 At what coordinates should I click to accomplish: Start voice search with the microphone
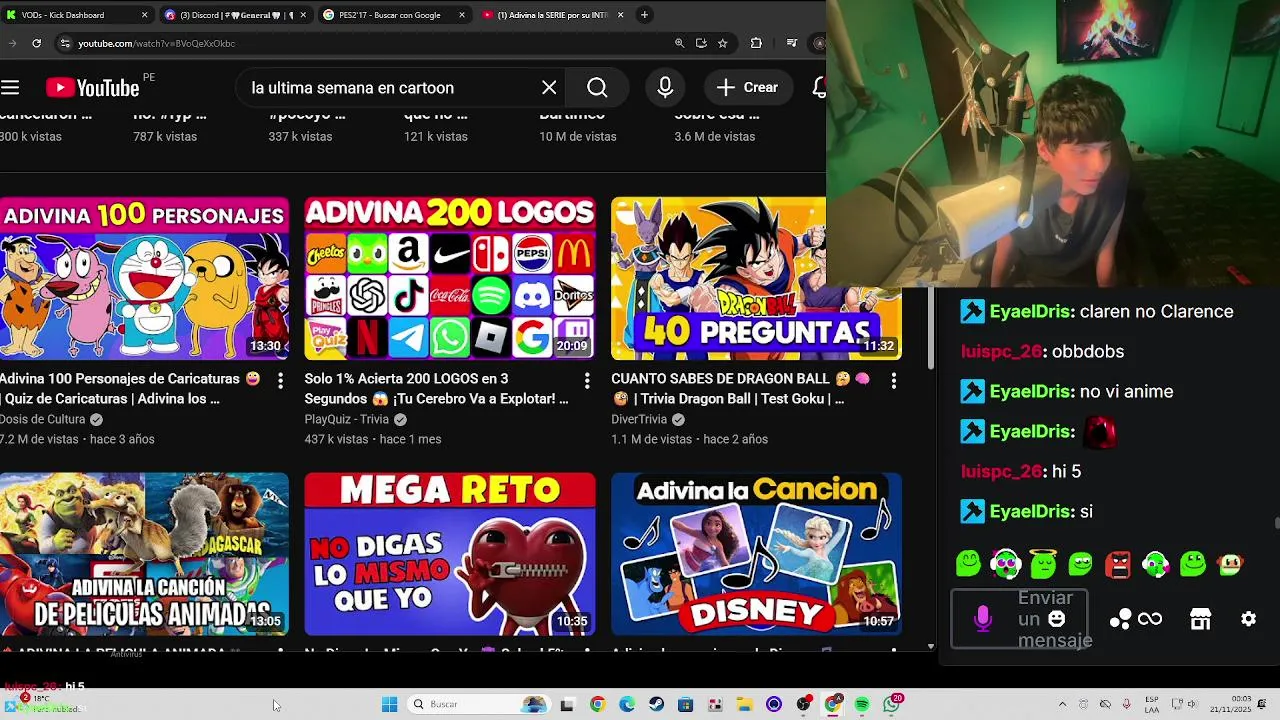click(665, 88)
